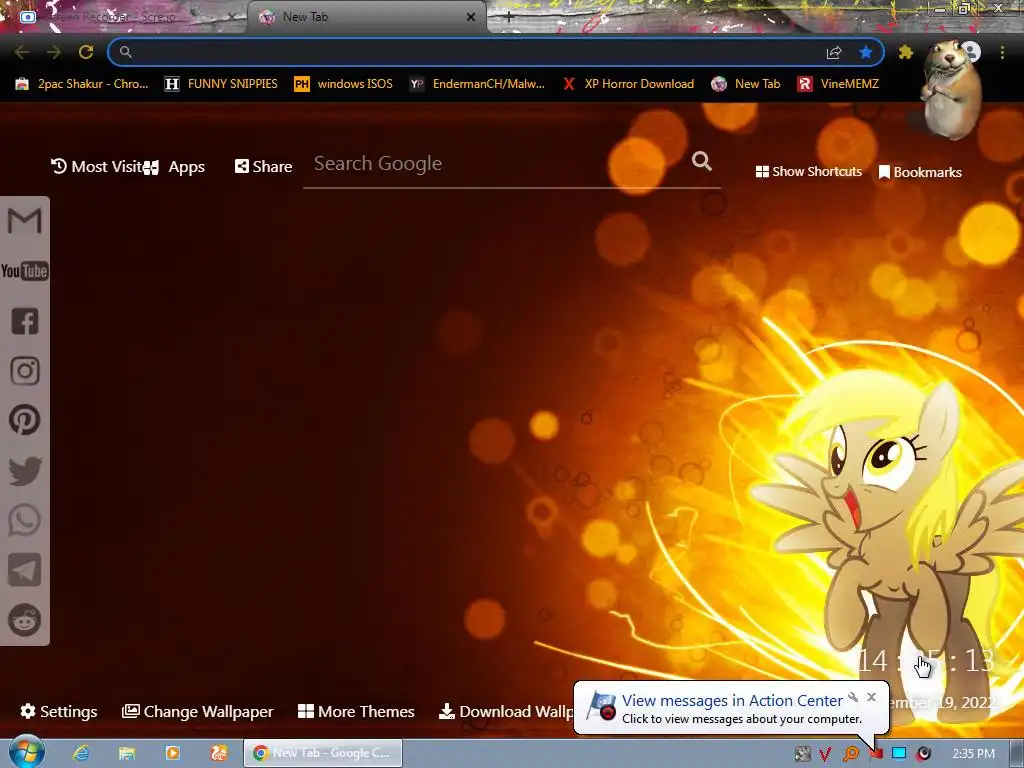The image size is (1024, 768).
Task: Click the orange magnifier tray icon
Action: coord(851,754)
